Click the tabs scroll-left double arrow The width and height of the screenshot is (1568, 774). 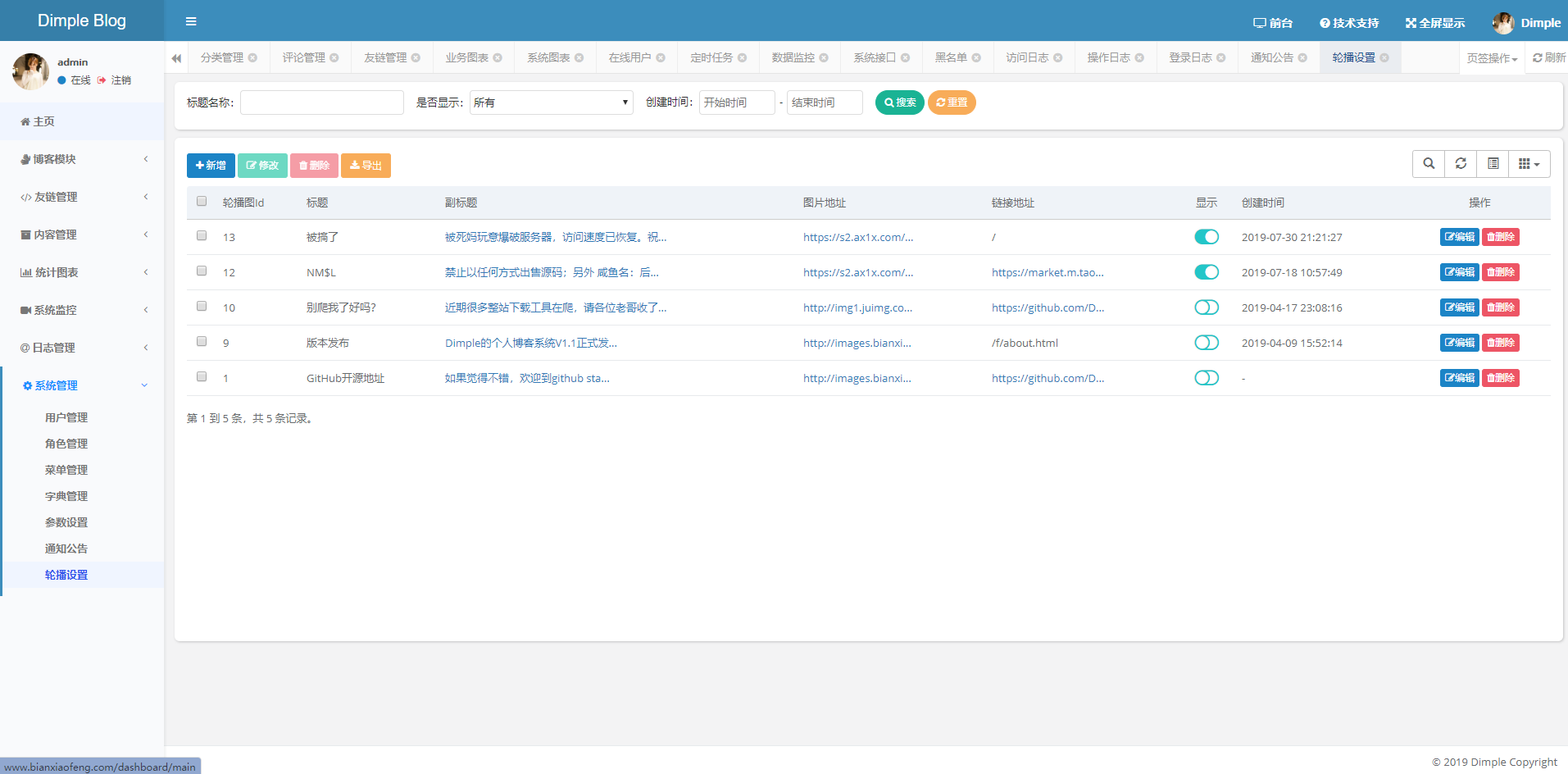pos(176,58)
